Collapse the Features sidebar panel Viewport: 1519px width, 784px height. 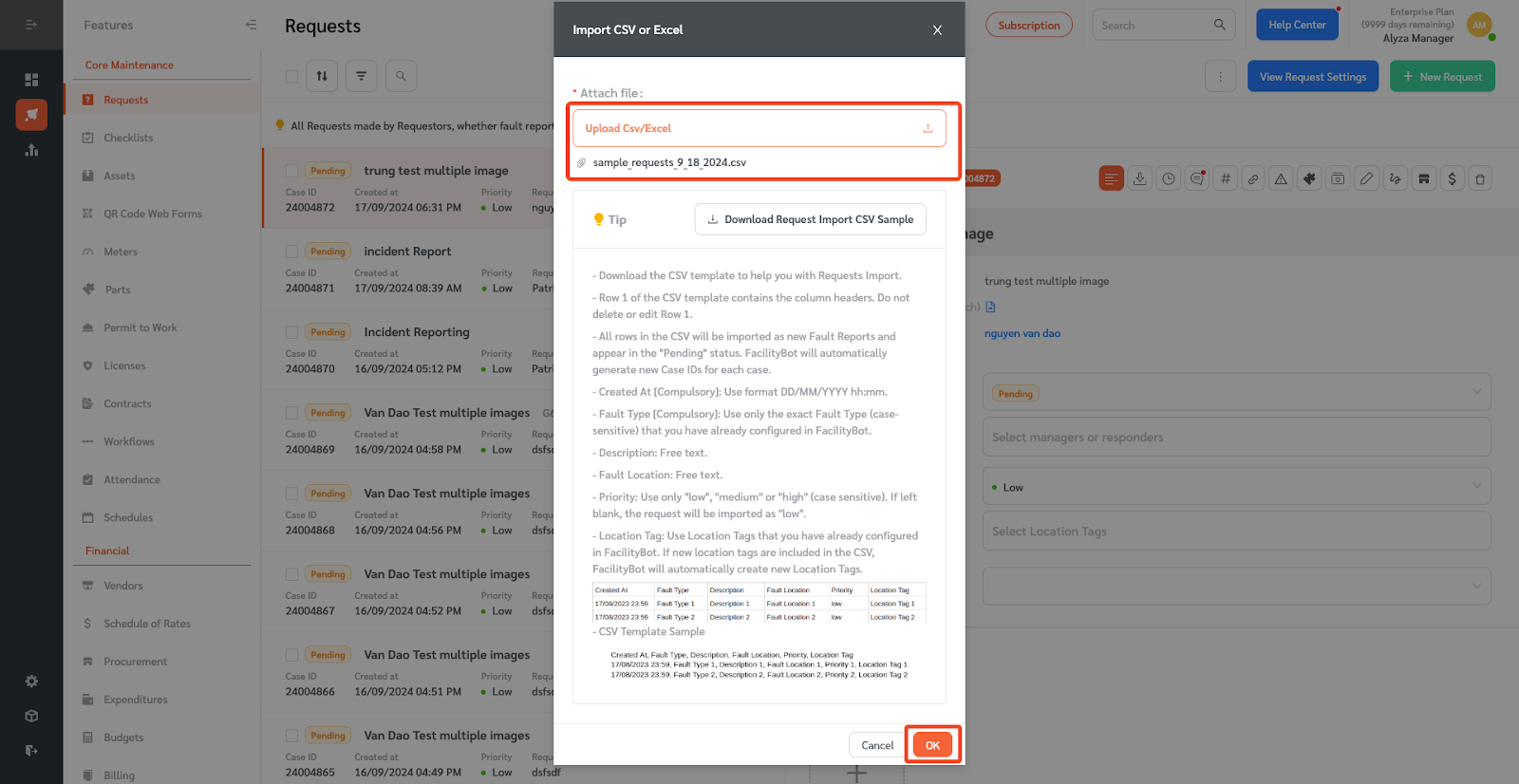[251, 25]
